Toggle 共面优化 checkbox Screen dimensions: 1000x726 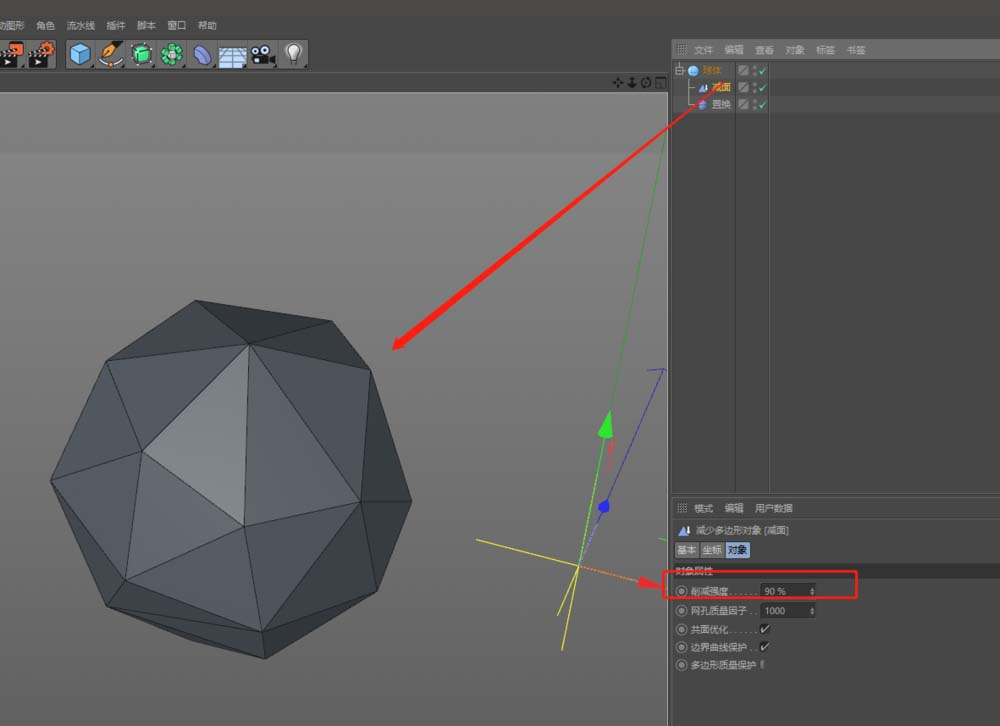point(764,629)
